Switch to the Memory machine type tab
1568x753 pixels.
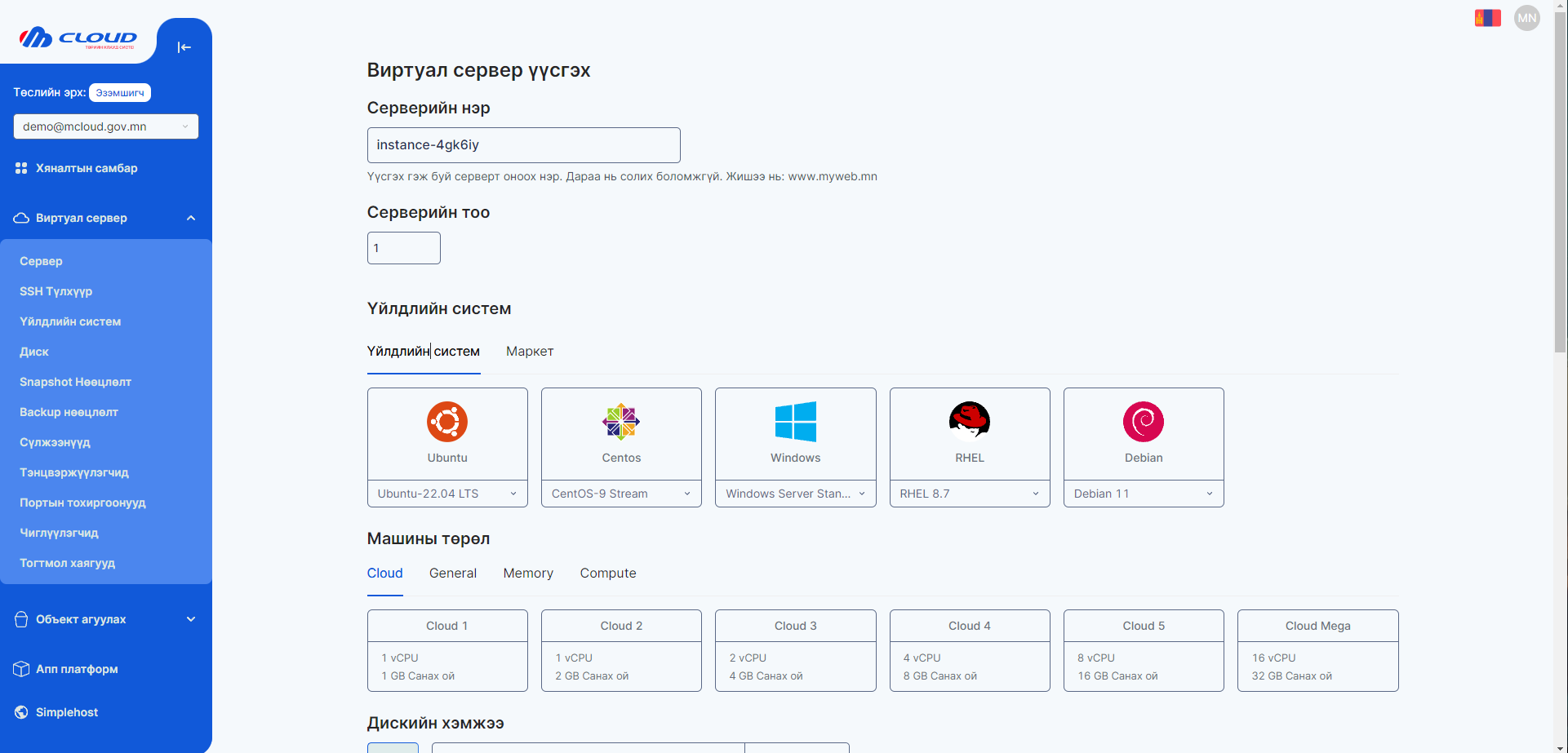[x=528, y=574]
